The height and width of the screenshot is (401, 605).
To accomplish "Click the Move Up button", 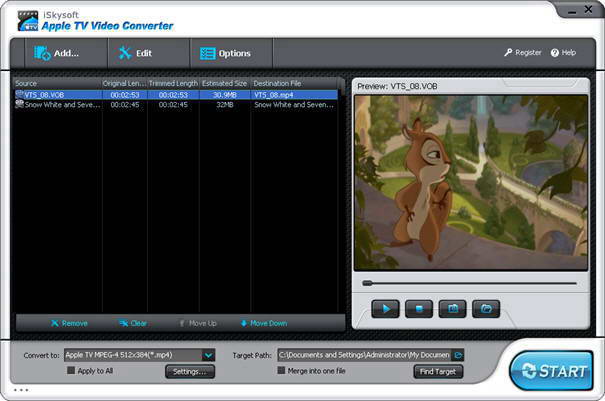I will (198, 323).
